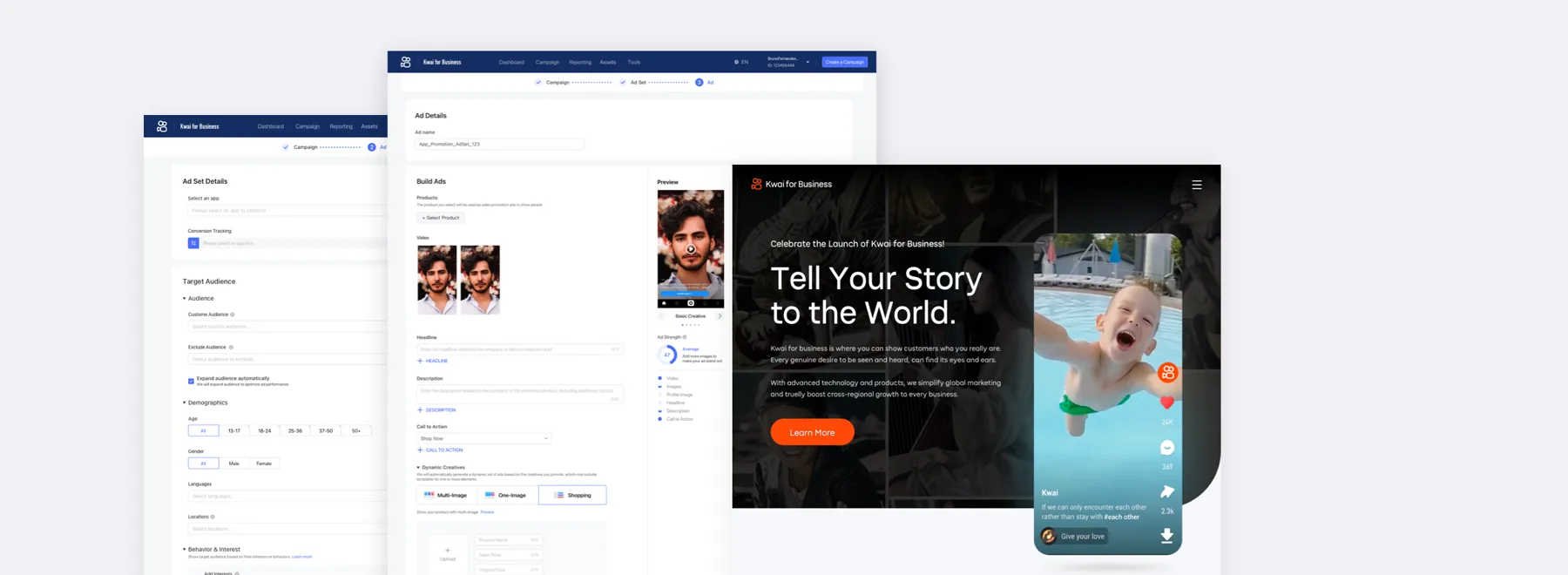Viewport: 1568px width, 575px height.
Task: Open Campaign in Ad window navbar
Action: pyautogui.click(x=547, y=62)
